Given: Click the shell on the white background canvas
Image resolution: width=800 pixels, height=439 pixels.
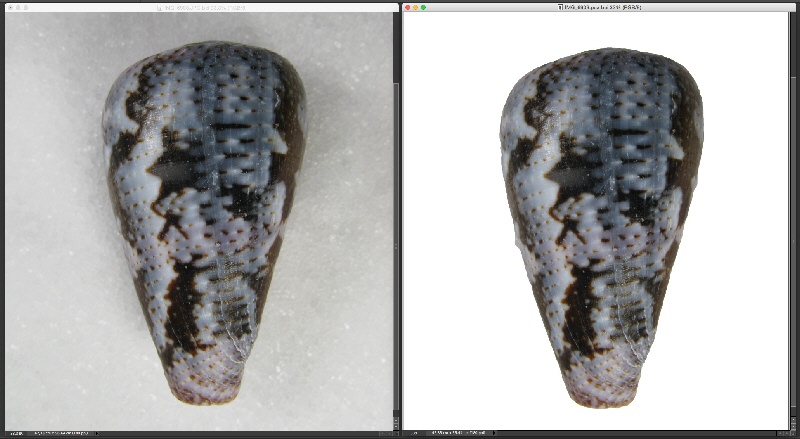Looking at the screenshot, I should click(x=600, y=220).
